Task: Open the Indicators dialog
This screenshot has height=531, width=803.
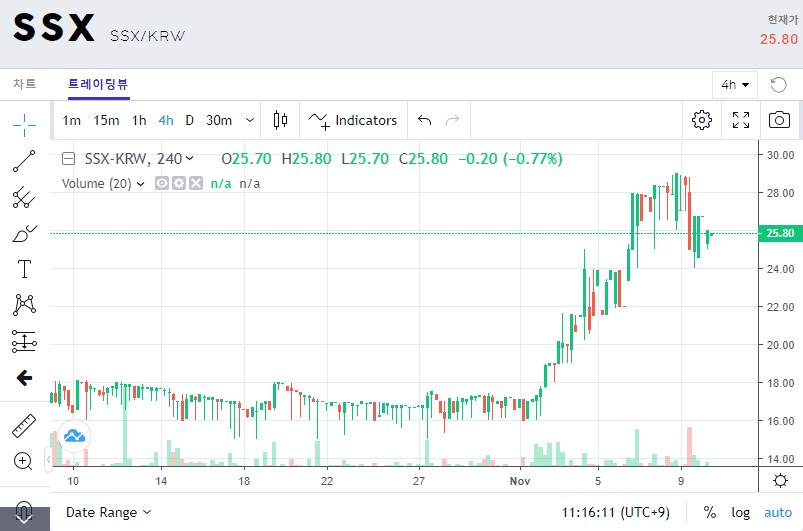Action: point(352,120)
